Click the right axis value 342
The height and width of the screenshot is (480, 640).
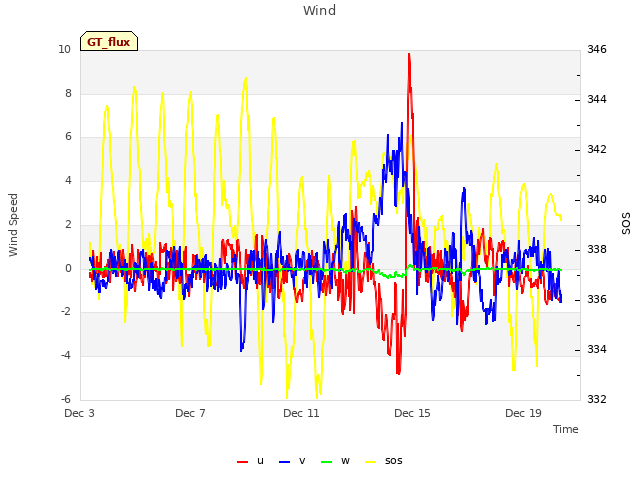click(597, 149)
